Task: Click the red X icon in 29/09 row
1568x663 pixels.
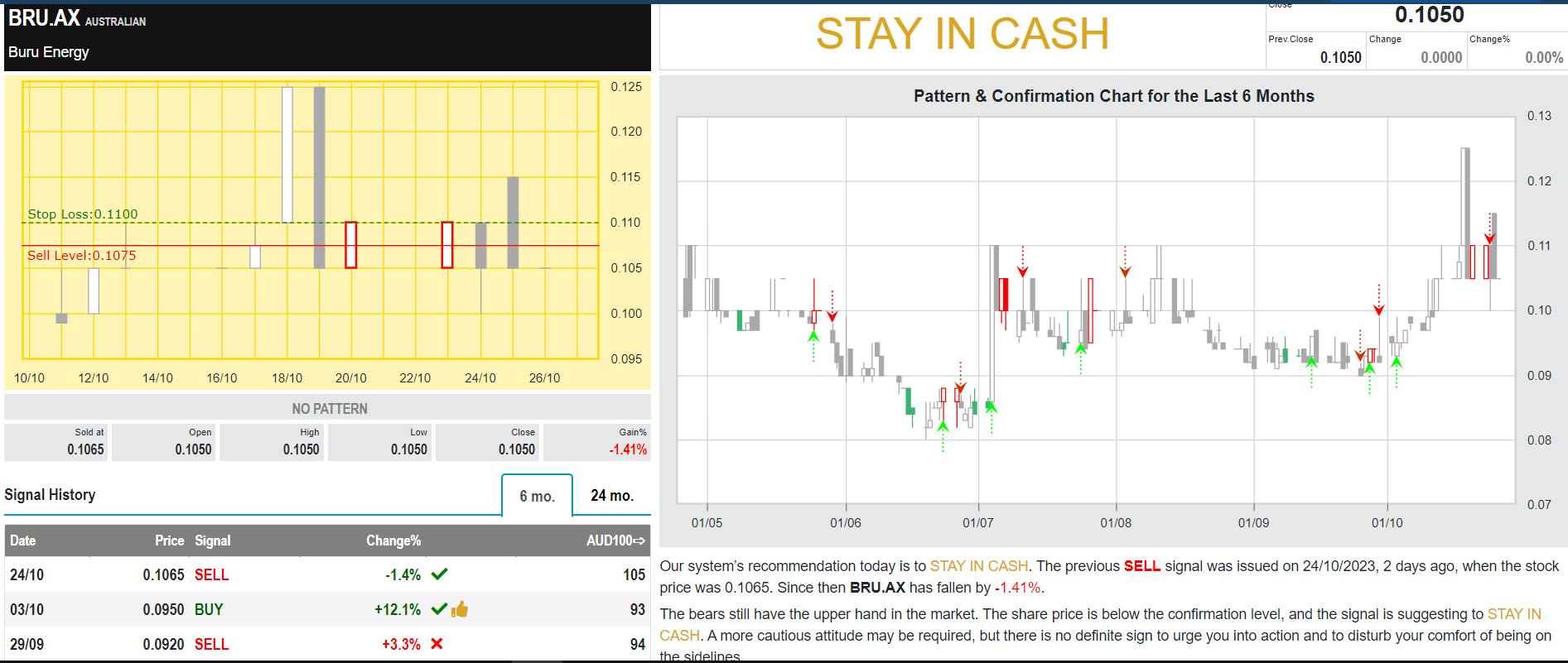Action: [437, 644]
